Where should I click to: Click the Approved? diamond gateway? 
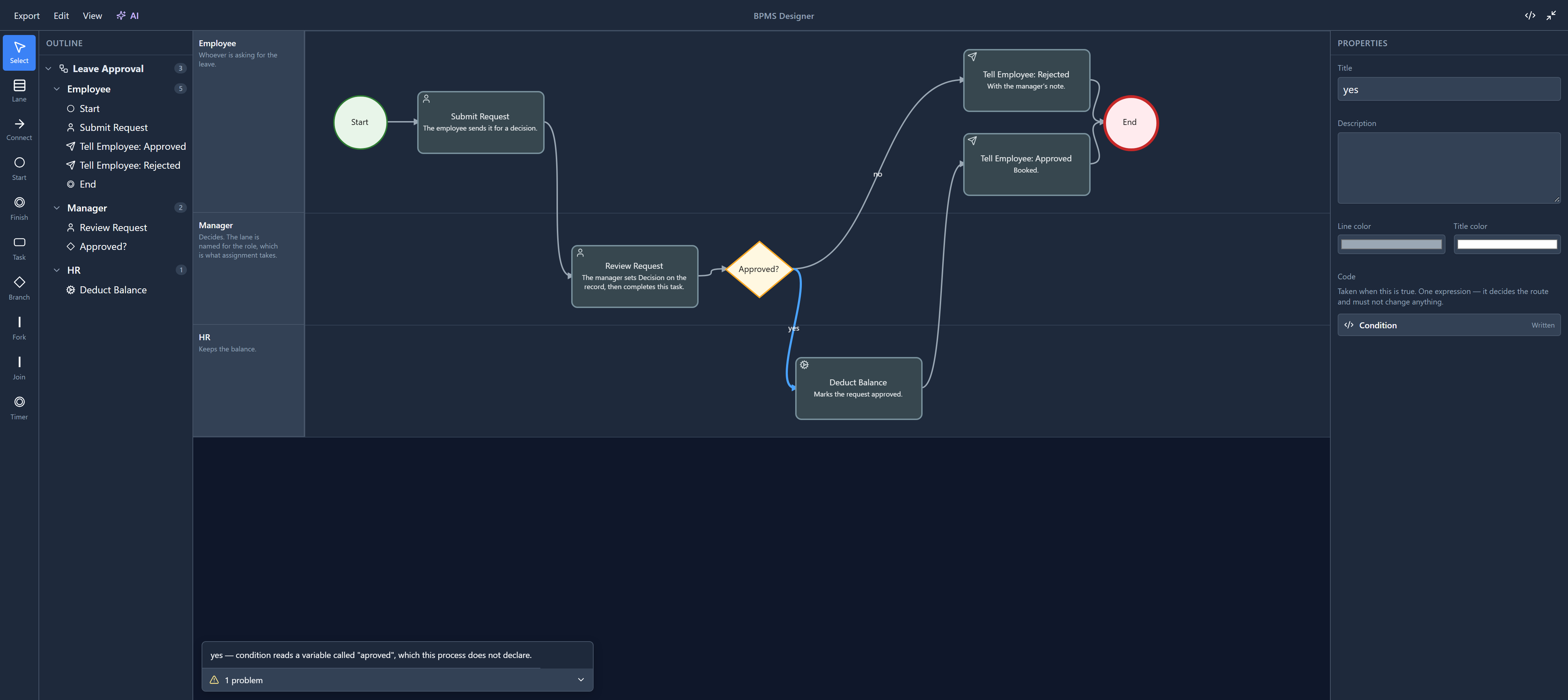pos(758,269)
